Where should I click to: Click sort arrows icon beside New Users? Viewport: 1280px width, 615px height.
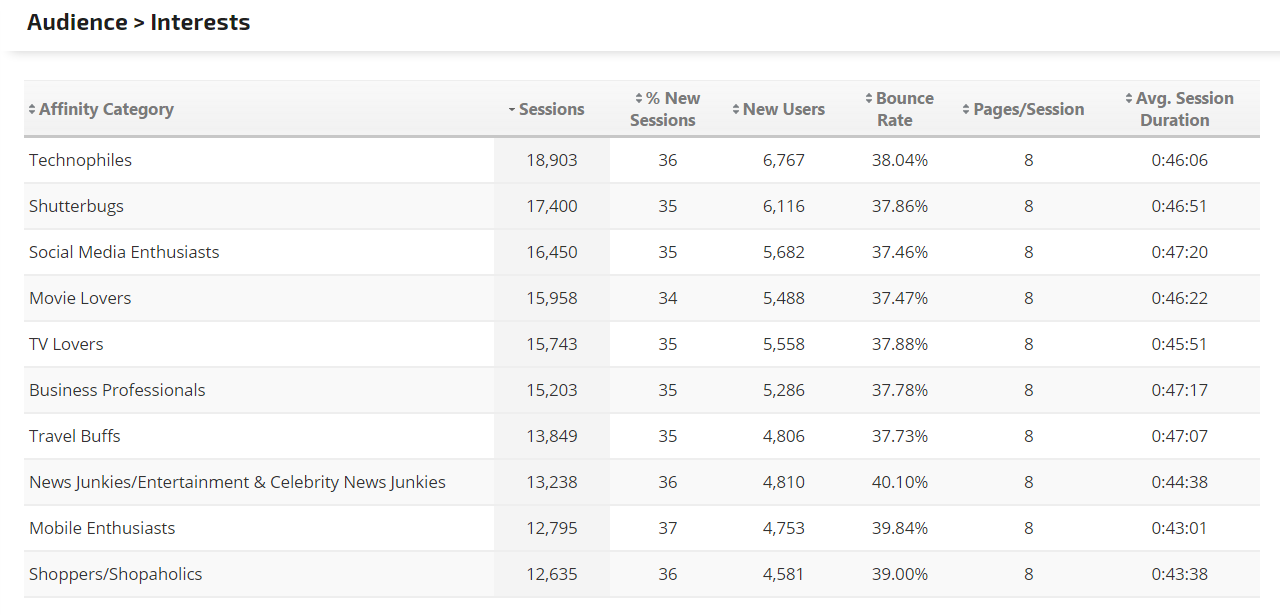tap(736, 109)
